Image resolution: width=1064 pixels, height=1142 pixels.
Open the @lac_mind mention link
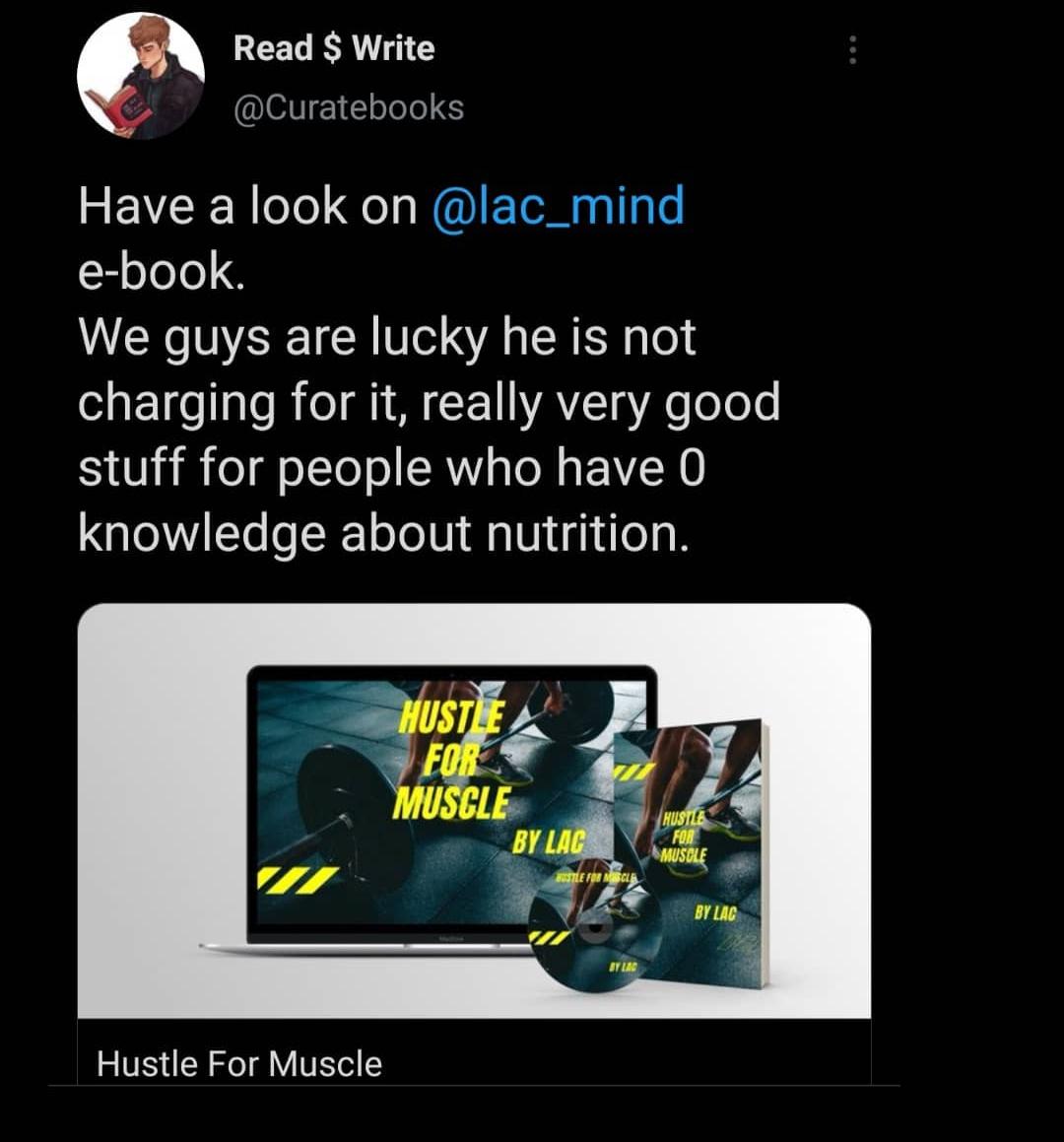pos(559,205)
